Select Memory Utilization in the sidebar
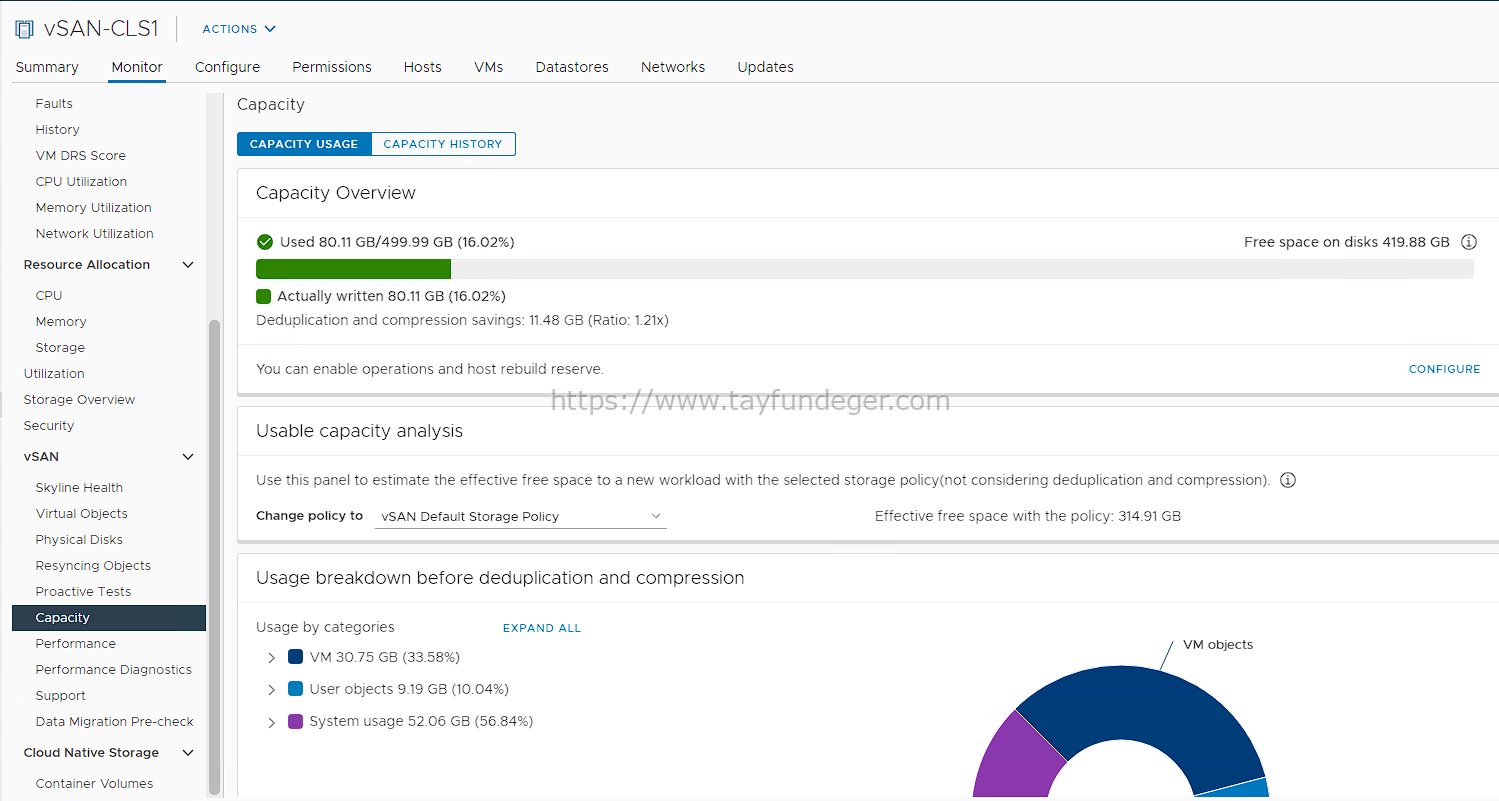The width and height of the screenshot is (1499, 801). [x=93, y=207]
